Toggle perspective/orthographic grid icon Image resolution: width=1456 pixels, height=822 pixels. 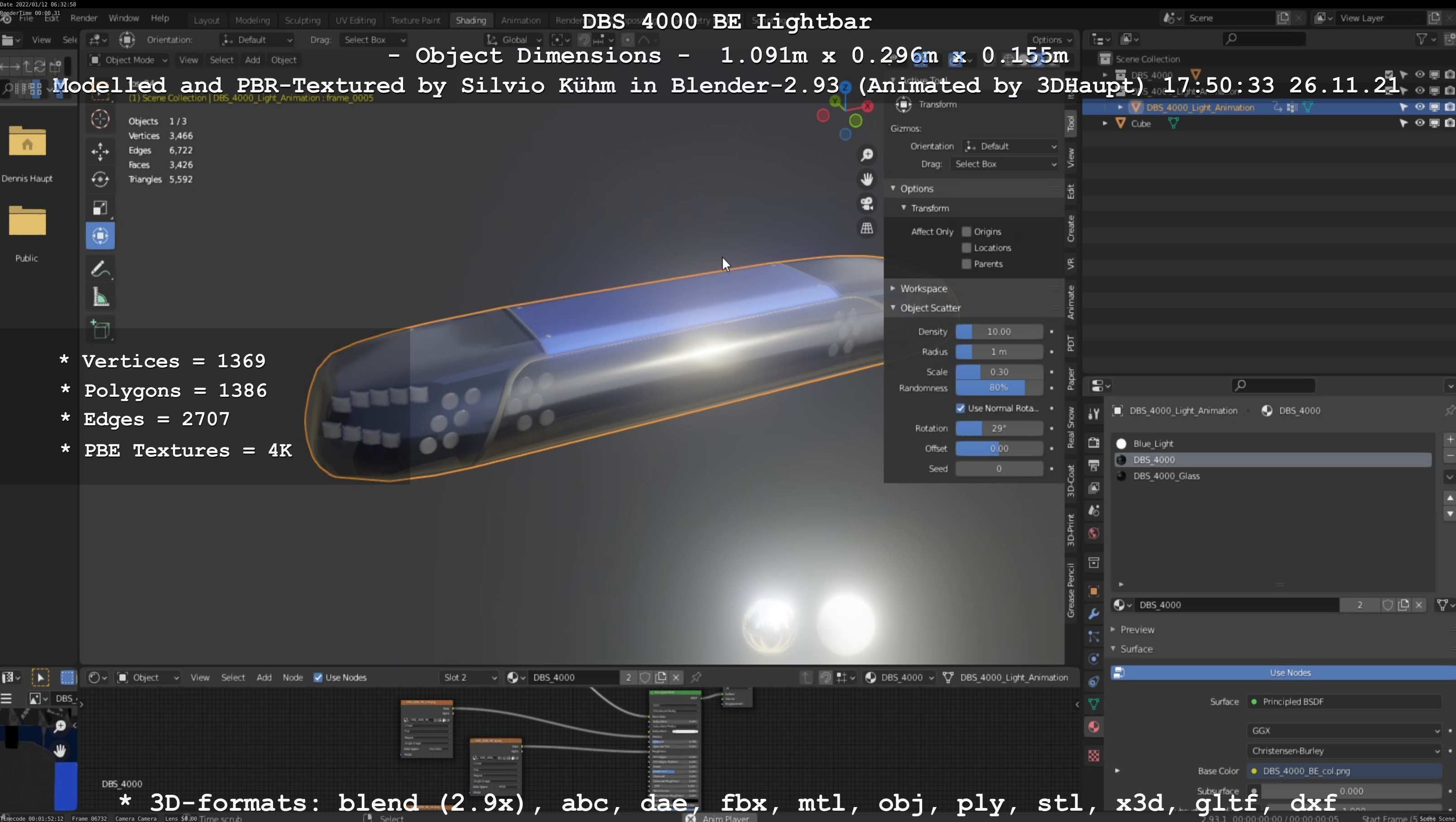866,228
